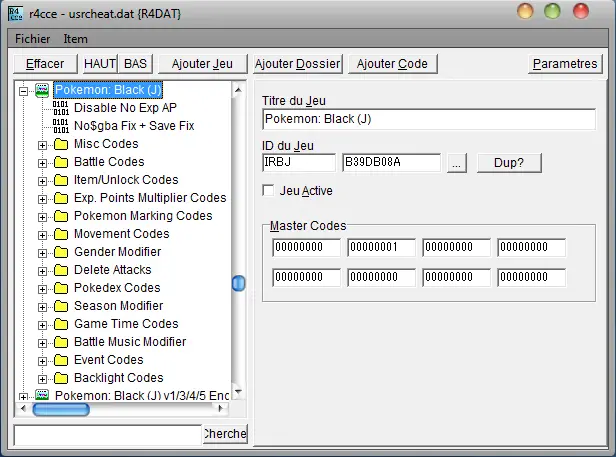Screen dimensions: 616x457
Task: Open Parametres settings
Action: pyautogui.click(x=565, y=64)
